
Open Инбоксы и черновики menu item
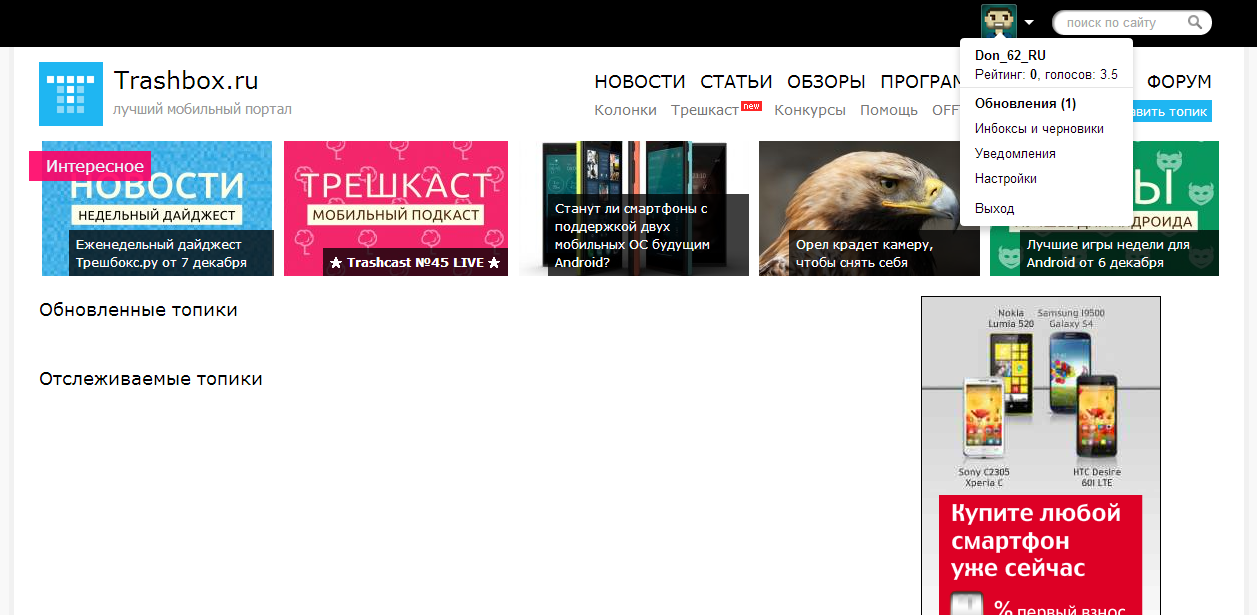[x=1039, y=129]
